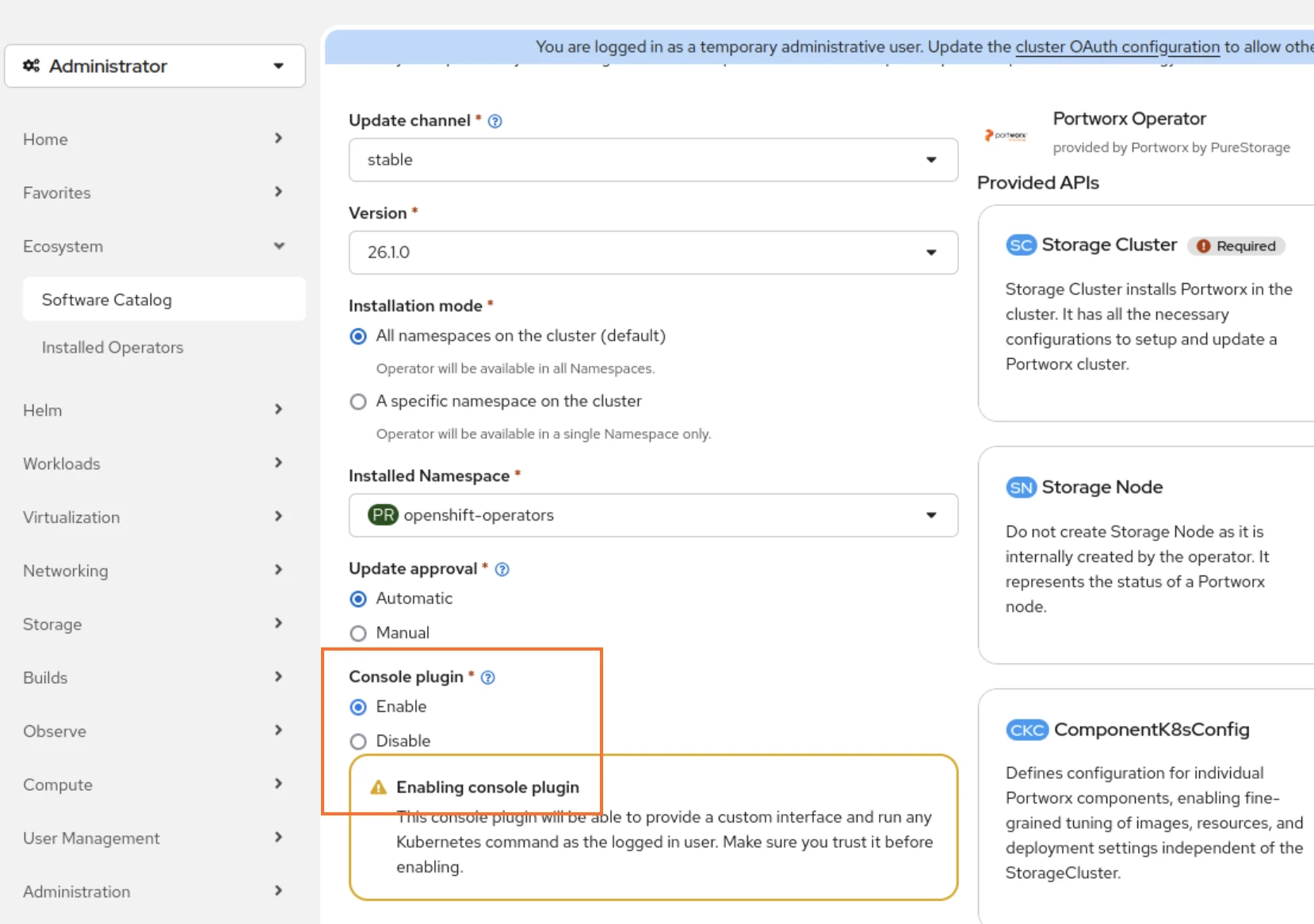Expand the Storage navigation section
Image resolution: width=1314 pixels, height=924 pixels.
point(155,624)
